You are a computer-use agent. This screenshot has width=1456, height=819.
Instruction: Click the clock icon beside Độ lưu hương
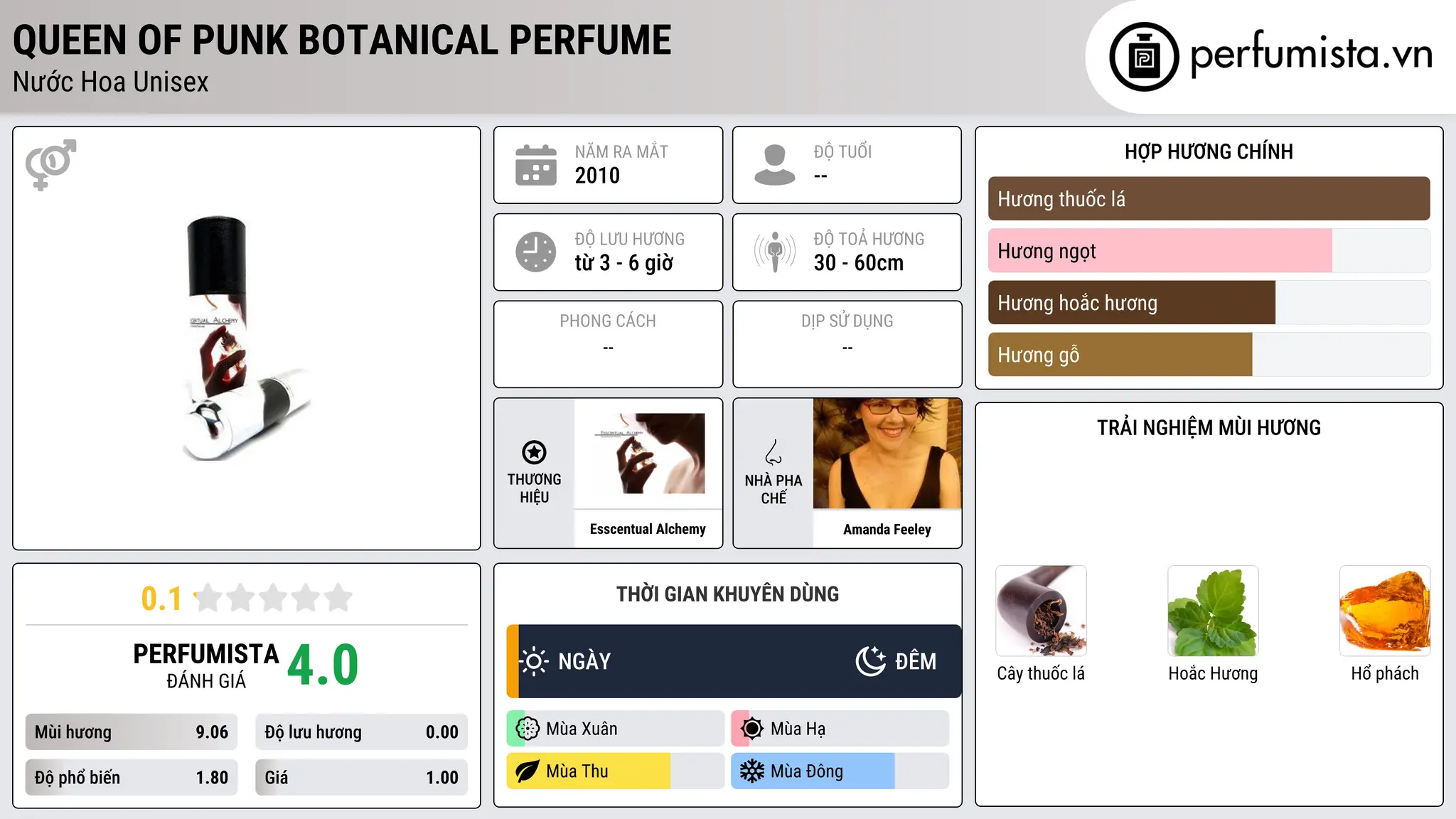(536, 252)
